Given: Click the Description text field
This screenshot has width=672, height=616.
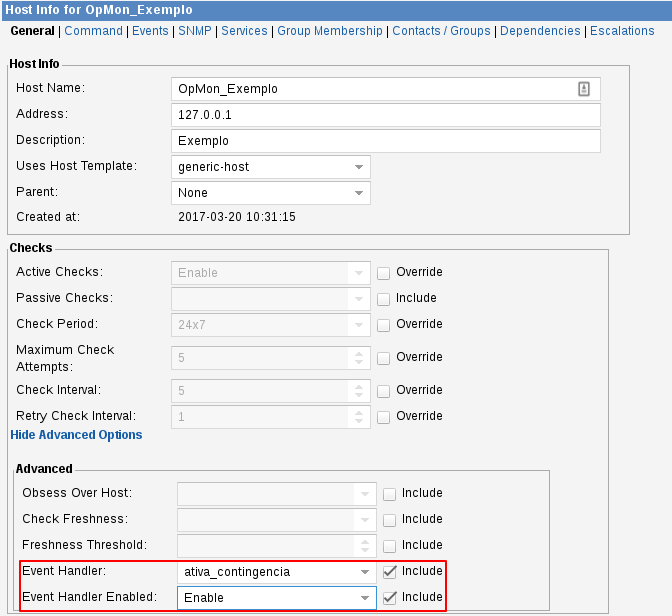Looking at the screenshot, I should (x=385, y=141).
